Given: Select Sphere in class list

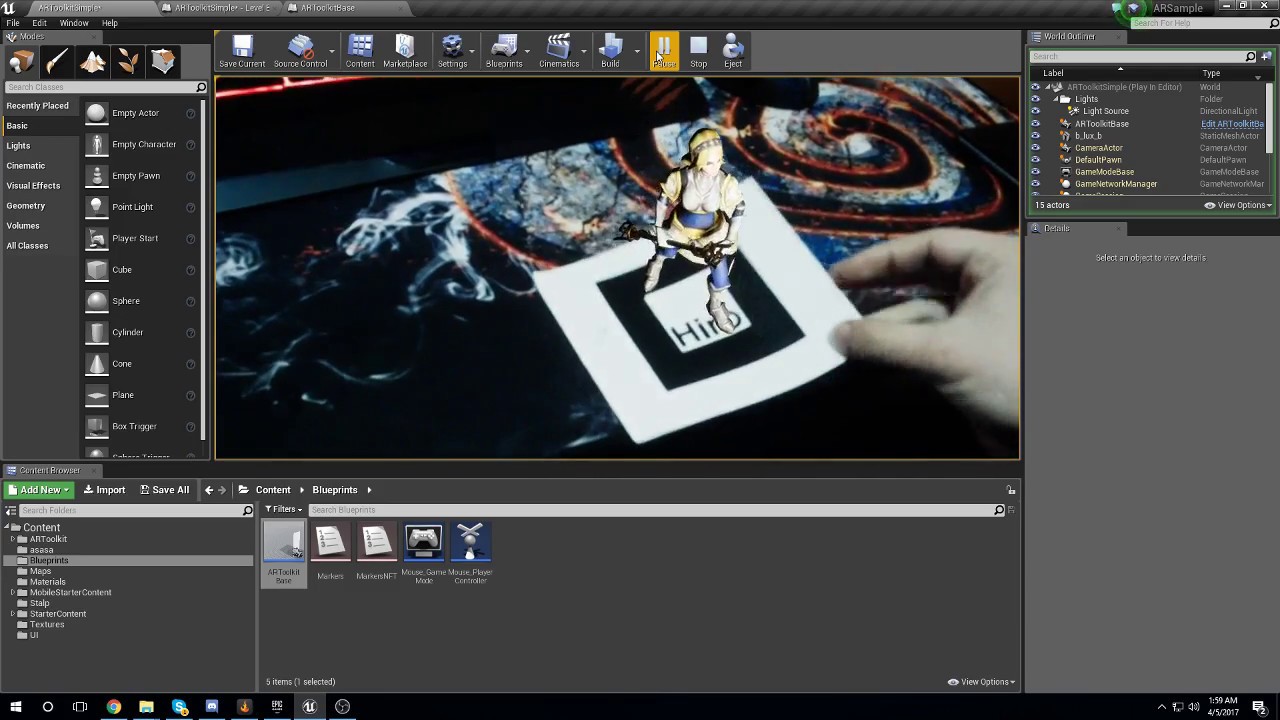Looking at the screenshot, I should pyautogui.click(x=140, y=301).
